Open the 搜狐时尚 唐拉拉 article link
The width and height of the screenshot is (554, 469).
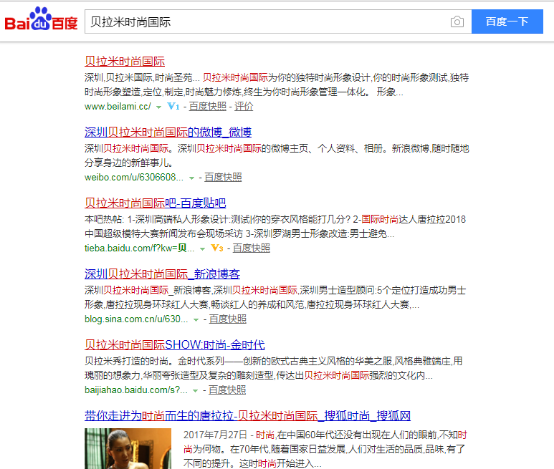click(247, 416)
